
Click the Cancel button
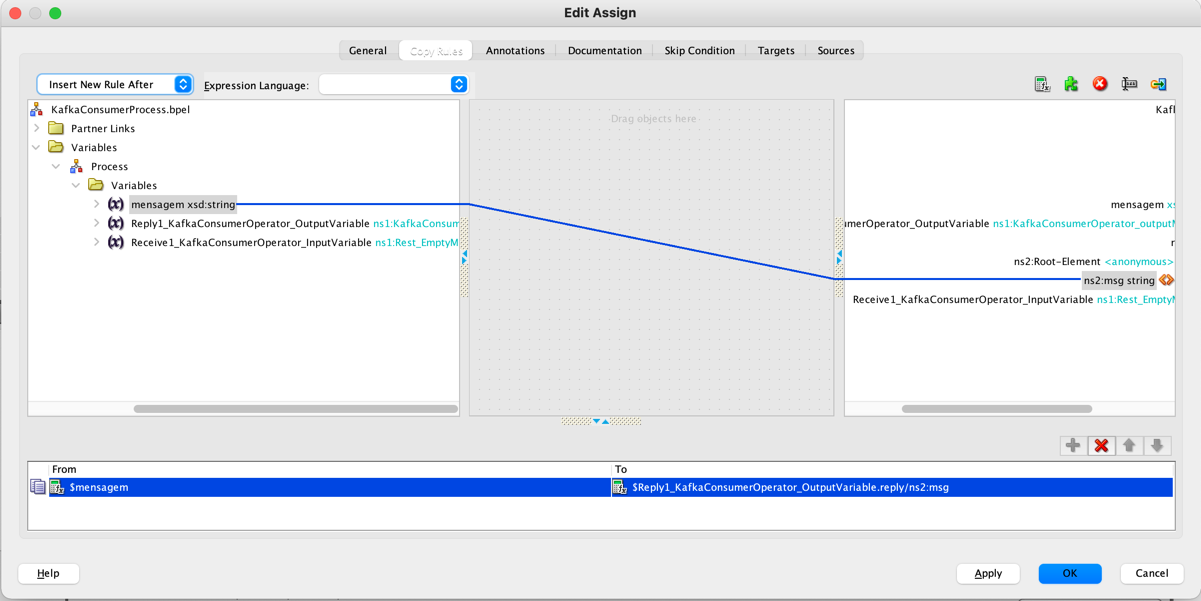tap(1152, 573)
